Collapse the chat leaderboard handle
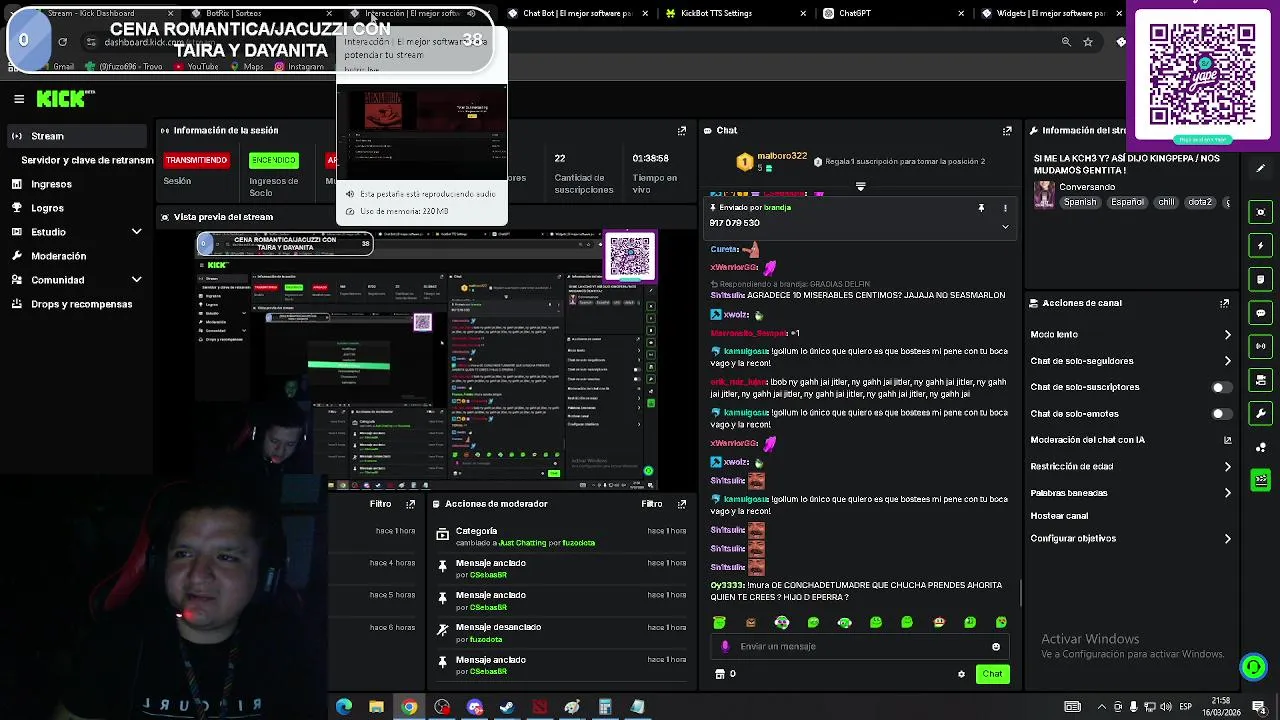The image size is (1280, 720). point(860,186)
